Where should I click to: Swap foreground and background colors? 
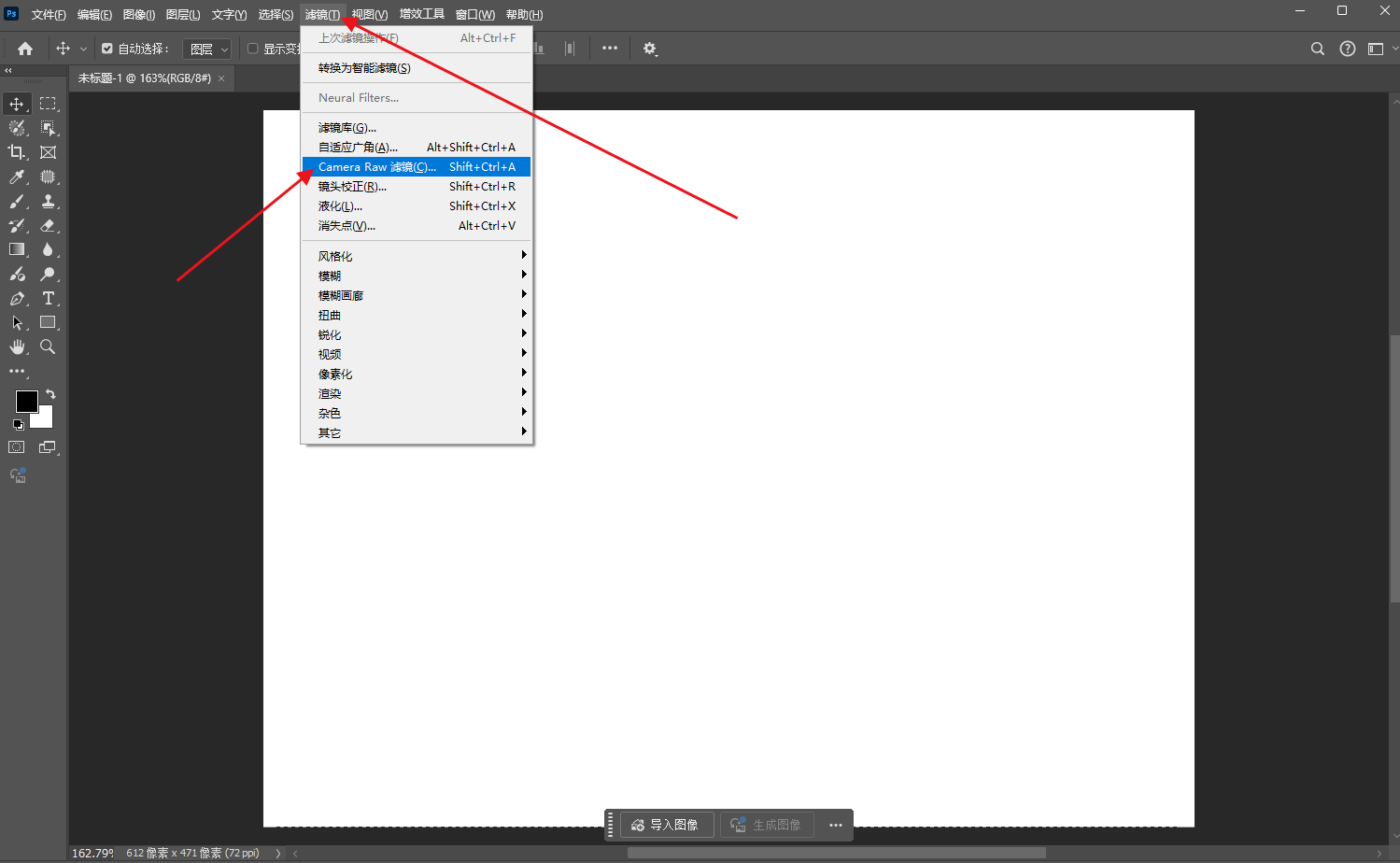(x=50, y=394)
